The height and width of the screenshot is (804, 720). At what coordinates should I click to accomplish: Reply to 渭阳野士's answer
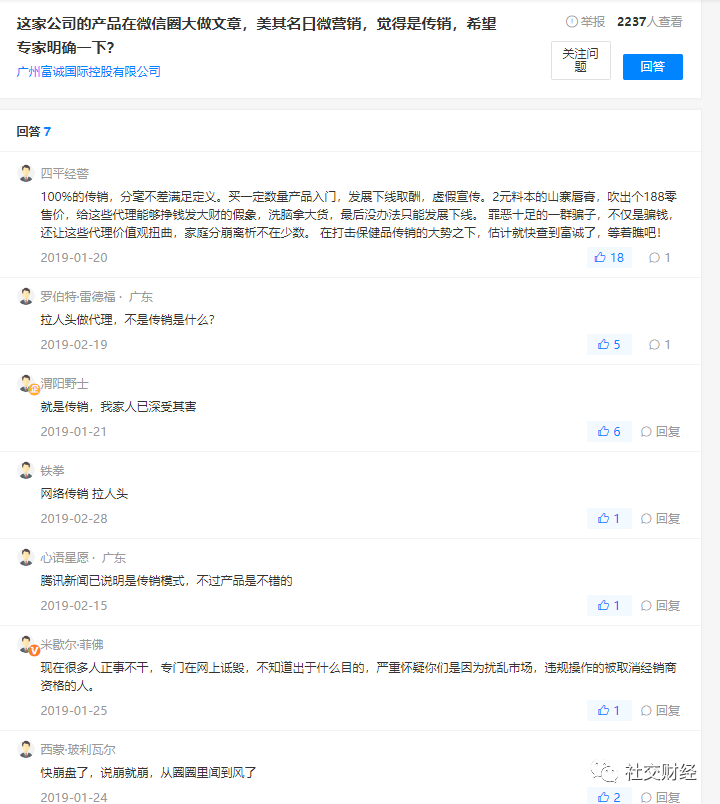[x=660, y=432]
